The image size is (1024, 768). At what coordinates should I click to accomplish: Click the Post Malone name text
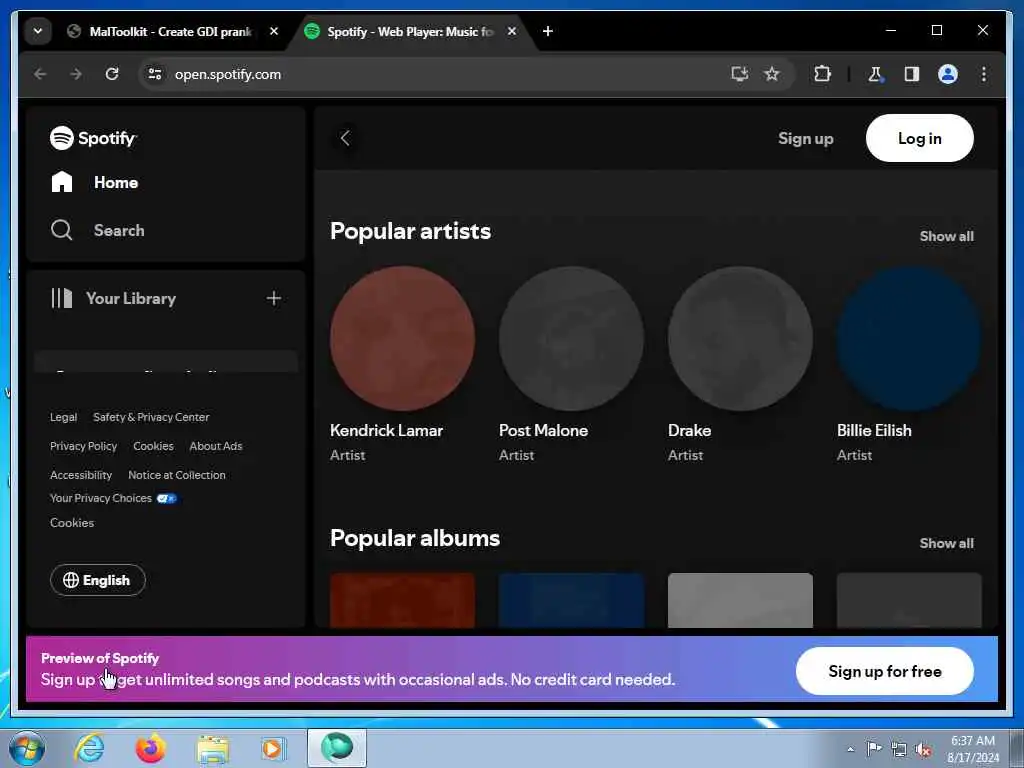tap(543, 430)
